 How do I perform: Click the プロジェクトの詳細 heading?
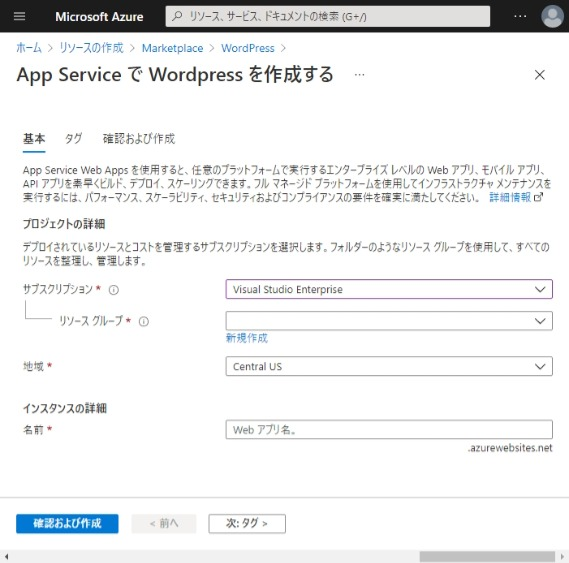(x=64, y=224)
